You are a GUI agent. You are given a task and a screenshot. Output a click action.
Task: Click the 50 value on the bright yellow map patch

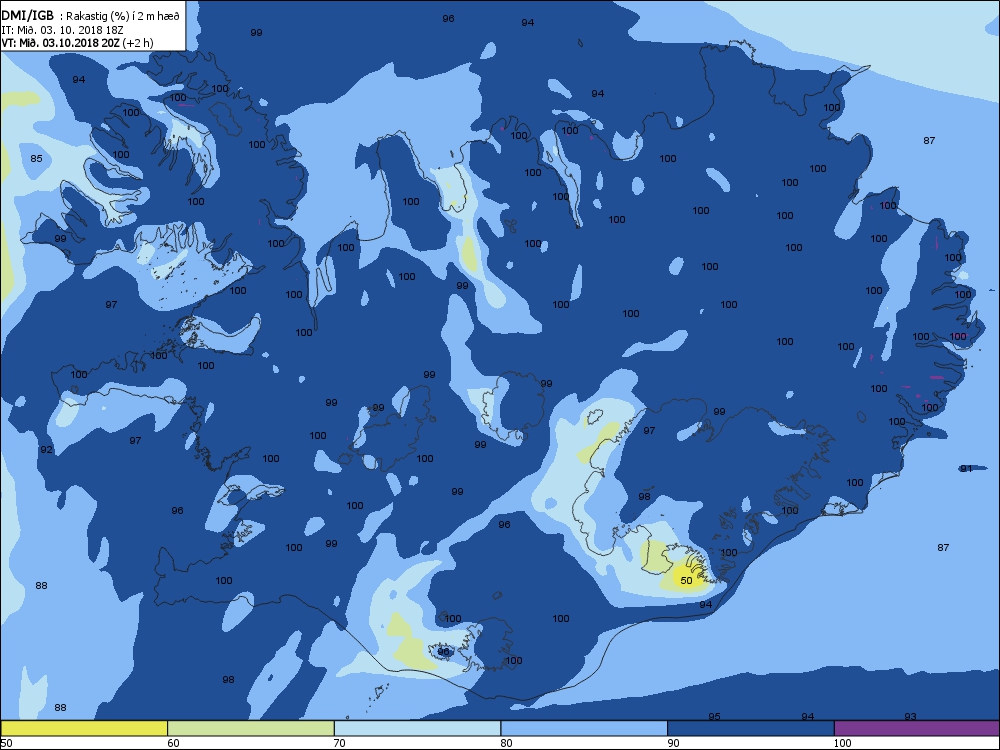686,580
